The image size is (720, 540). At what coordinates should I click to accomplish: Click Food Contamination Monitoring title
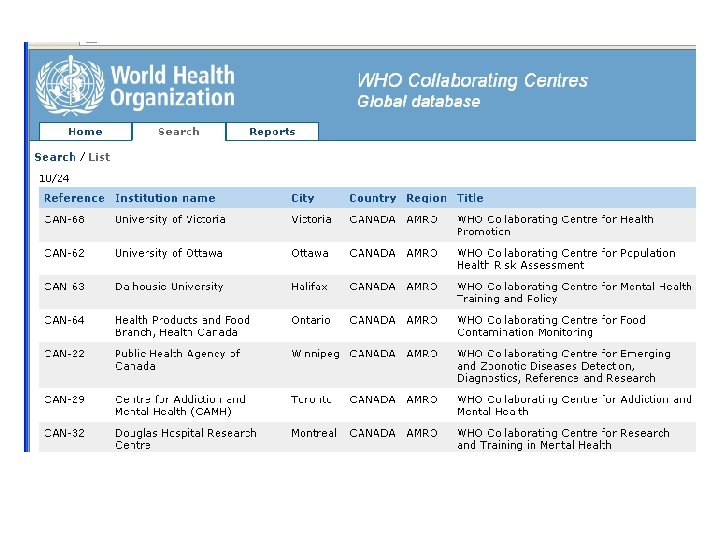[x=551, y=326]
